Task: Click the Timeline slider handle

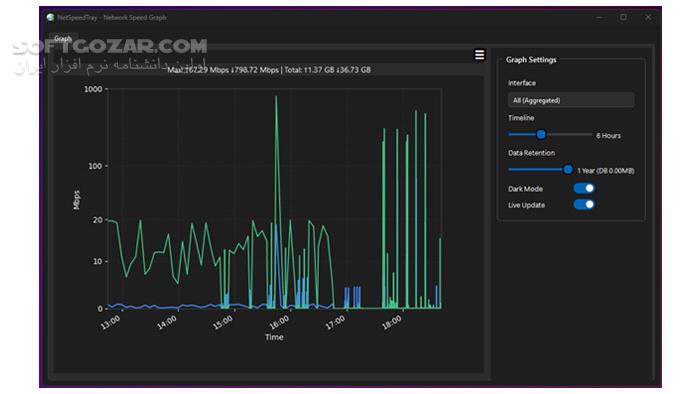Action: coord(541,134)
